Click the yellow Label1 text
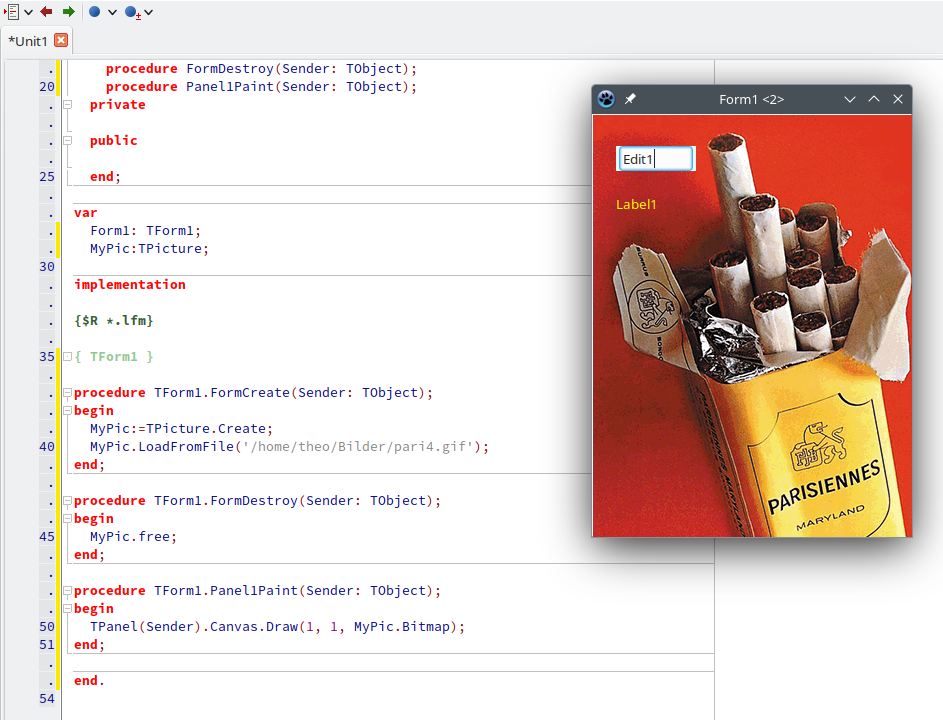This screenshot has width=943, height=720. coord(636,205)
